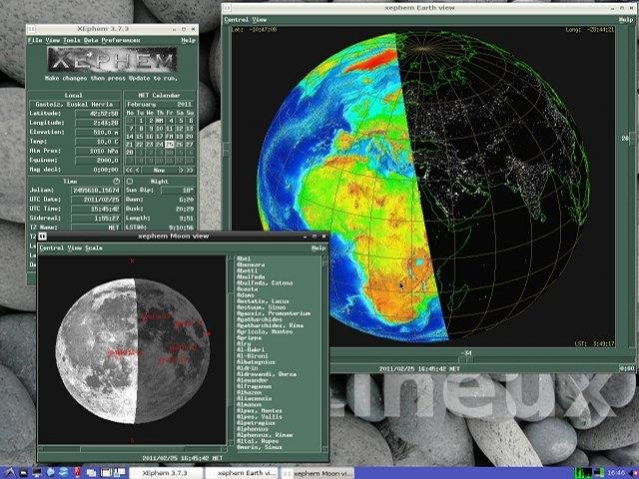Click the Moon image horizontal scrollbar
Viewport: 639px width, 479px height.
pos(130,448)
